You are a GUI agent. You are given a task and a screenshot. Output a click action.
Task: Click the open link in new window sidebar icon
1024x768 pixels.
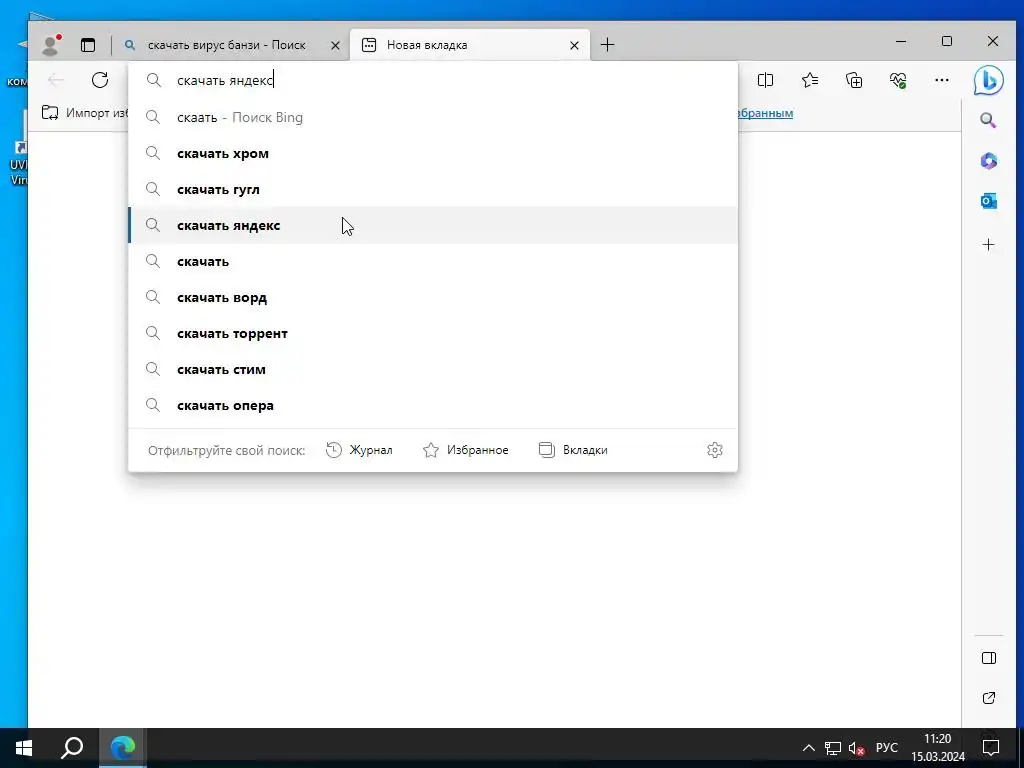click(x=989, y=698)
